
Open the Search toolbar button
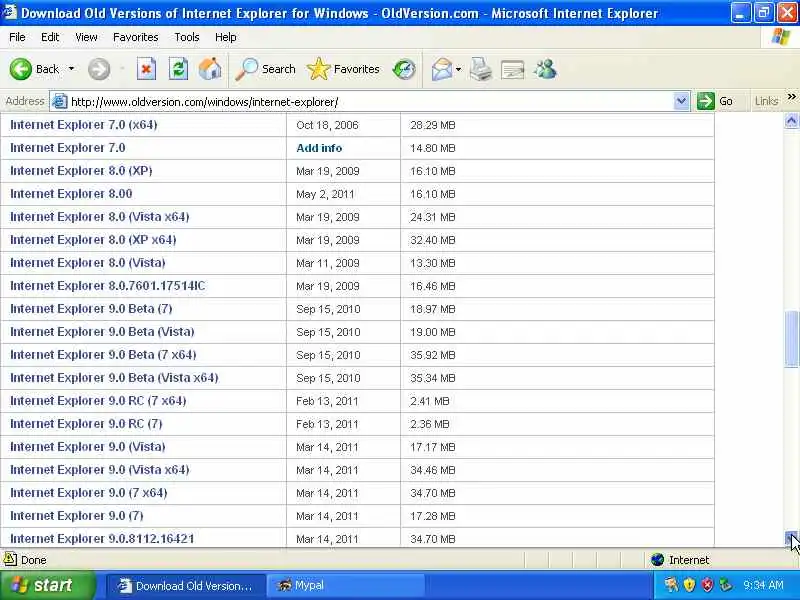pyautogui.click(x=265, y=69)
